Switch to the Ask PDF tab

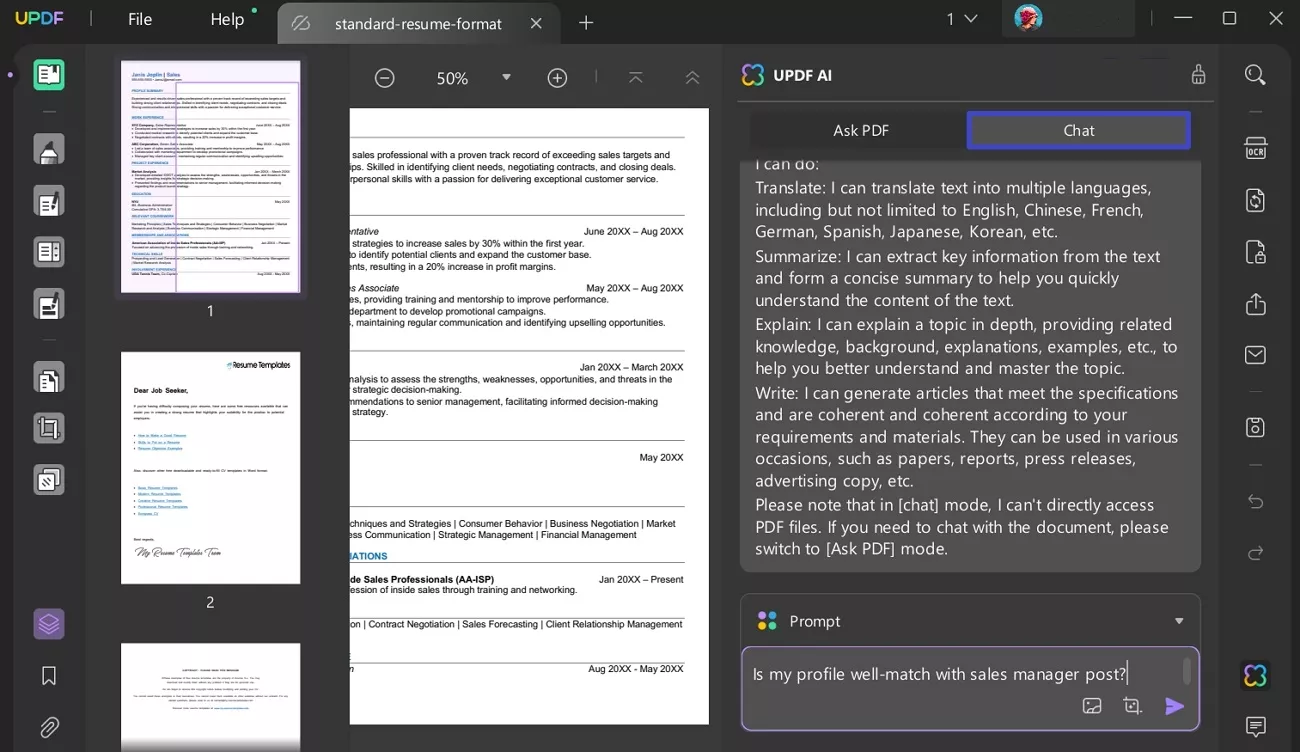pos(860,130)
